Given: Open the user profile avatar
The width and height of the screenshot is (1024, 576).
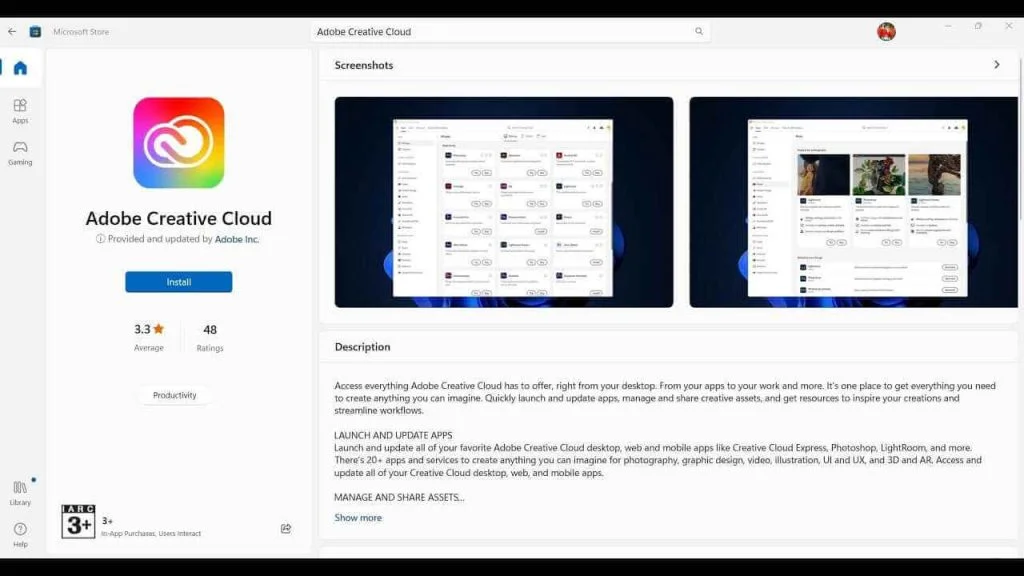Looking at the screenshot, I should point(886,31).
